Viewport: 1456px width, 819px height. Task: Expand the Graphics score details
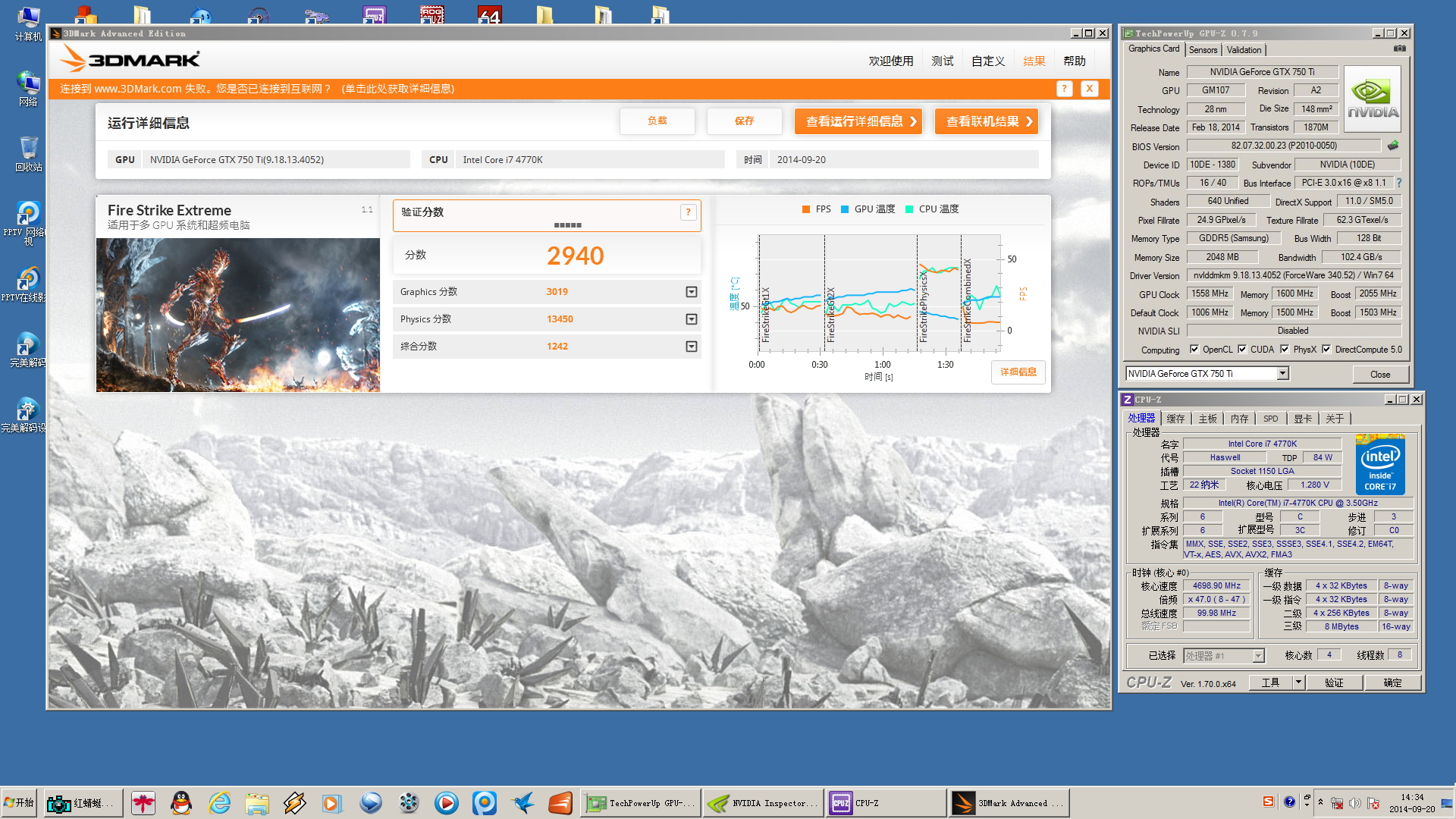[x=691, y=292]
